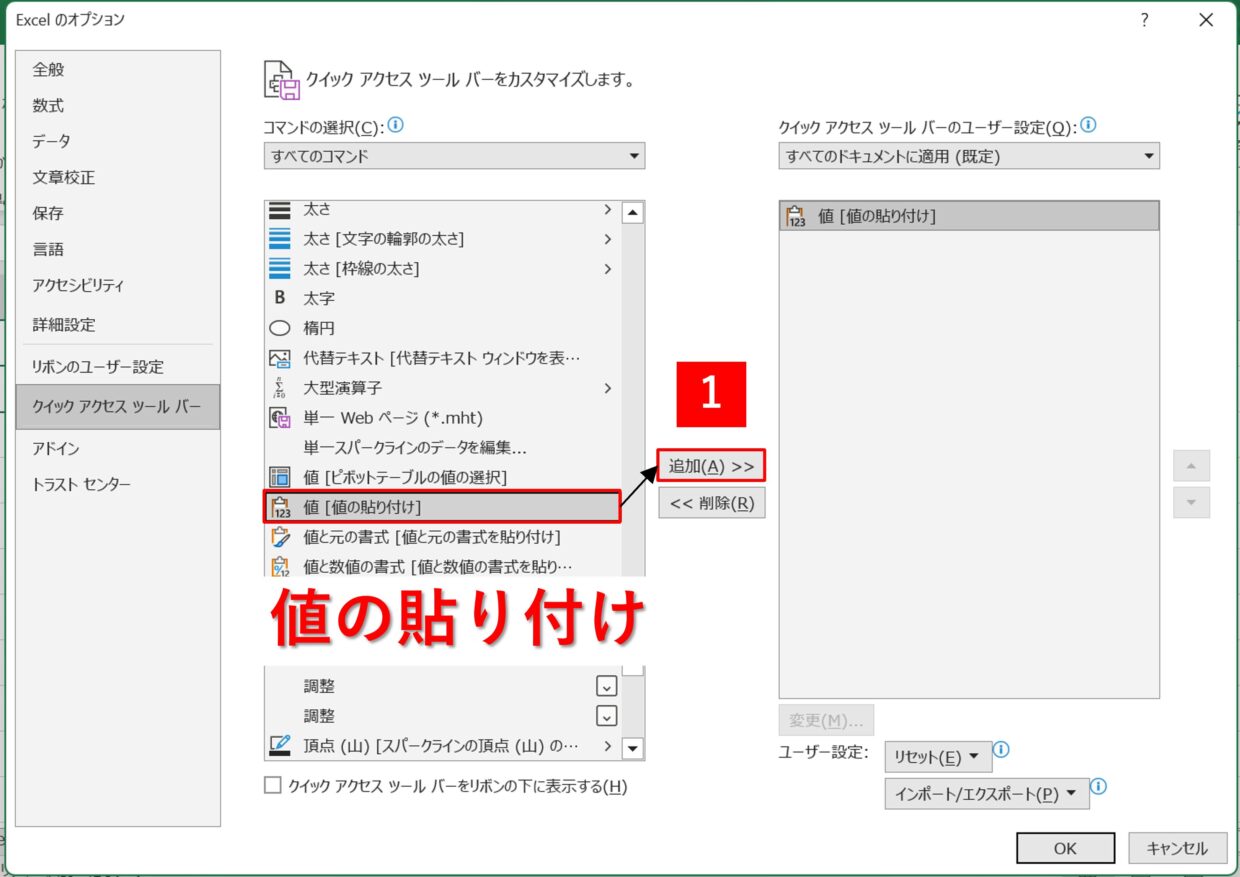This screenshot has width=1240, height=877.
Task: Open the リセット(E) dropdown button
Action: [x=938, y=756]
